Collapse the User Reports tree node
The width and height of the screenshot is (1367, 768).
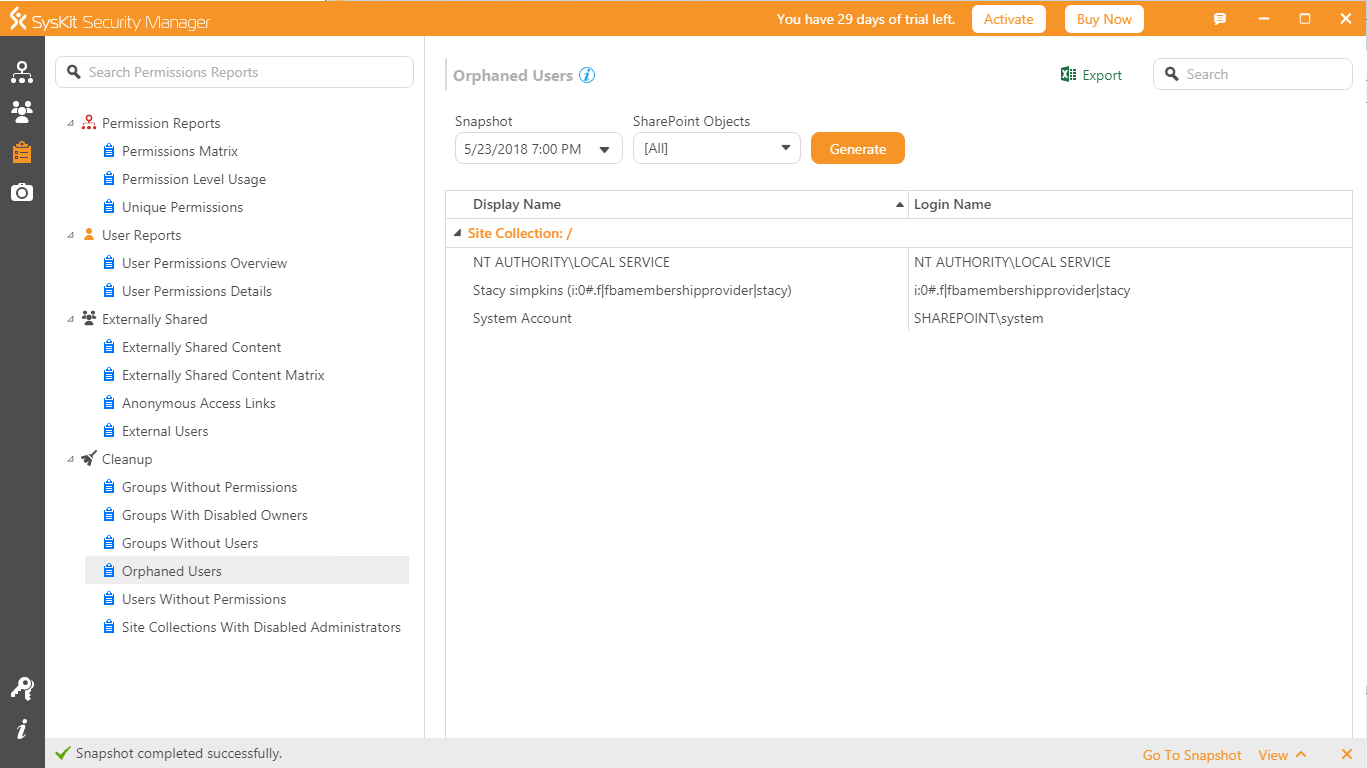click(70, 236)
